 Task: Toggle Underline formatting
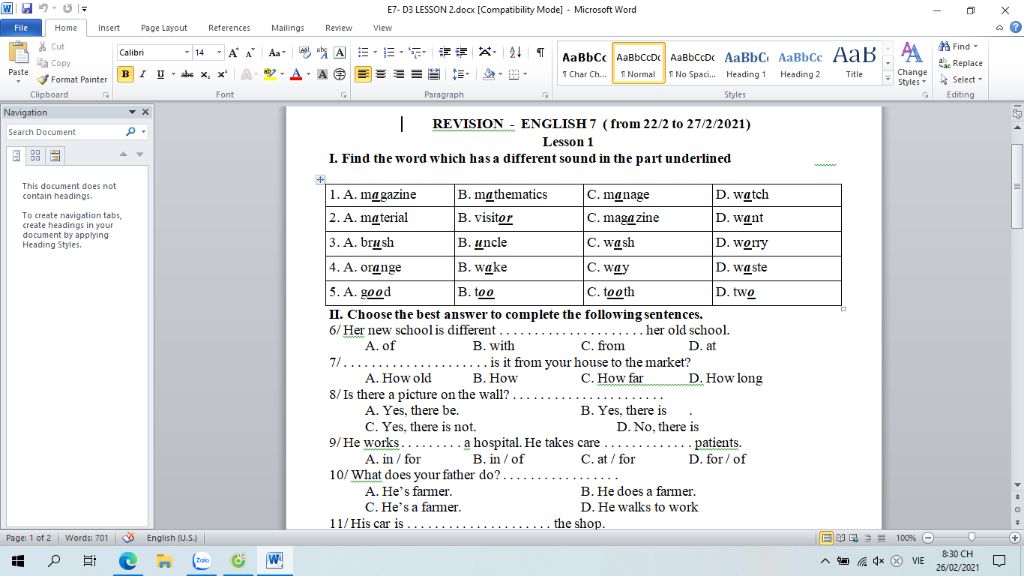160,74
